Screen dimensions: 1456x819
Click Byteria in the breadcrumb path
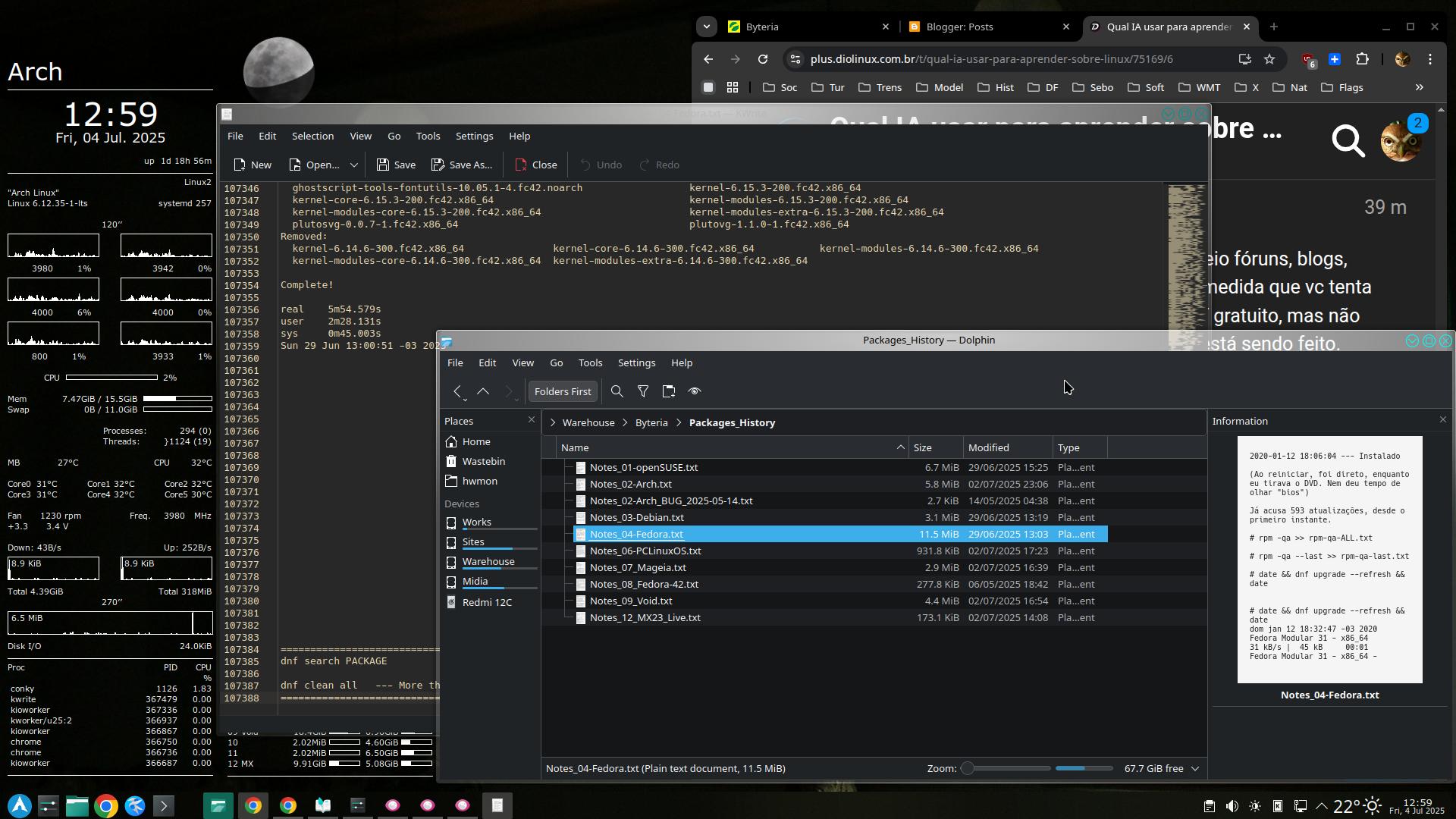(651, 422)
